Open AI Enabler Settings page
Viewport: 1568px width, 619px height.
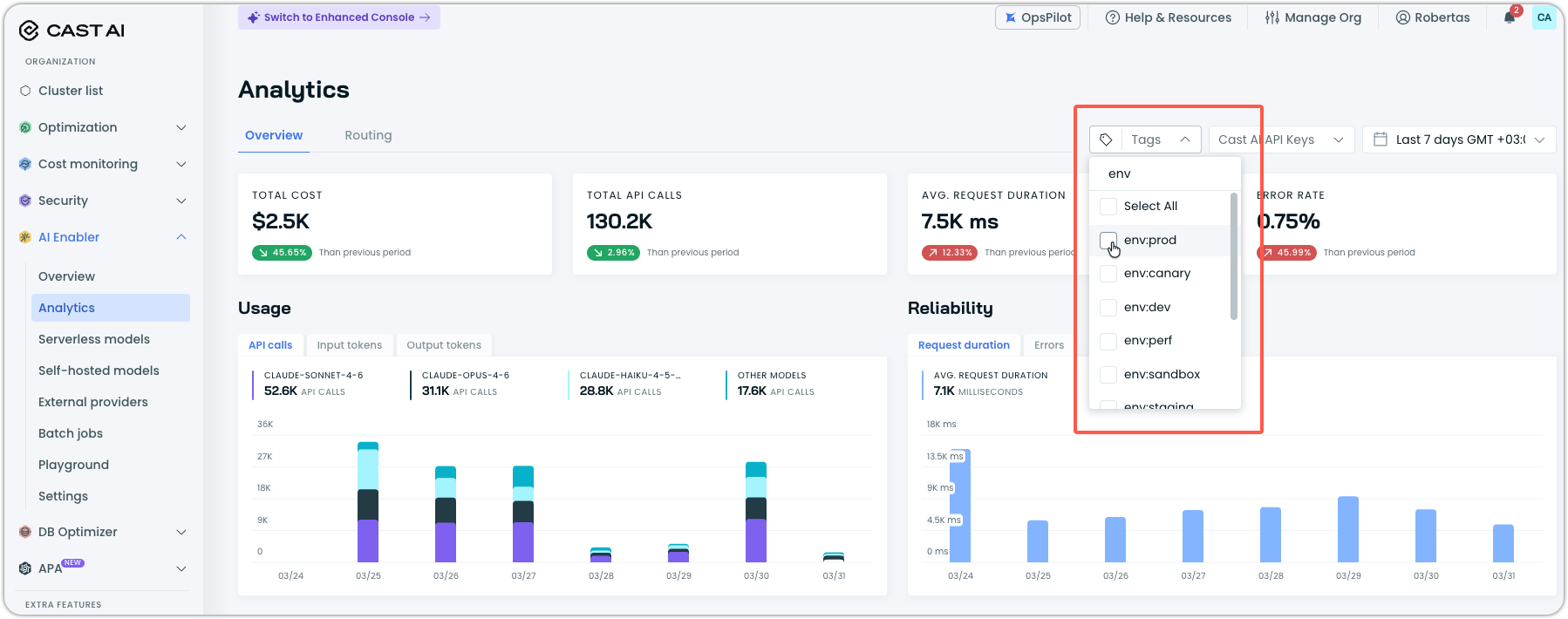point(63,496)
